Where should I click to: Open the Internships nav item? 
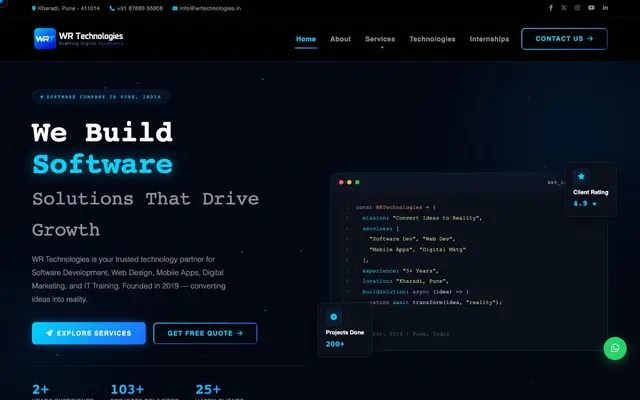489,39
